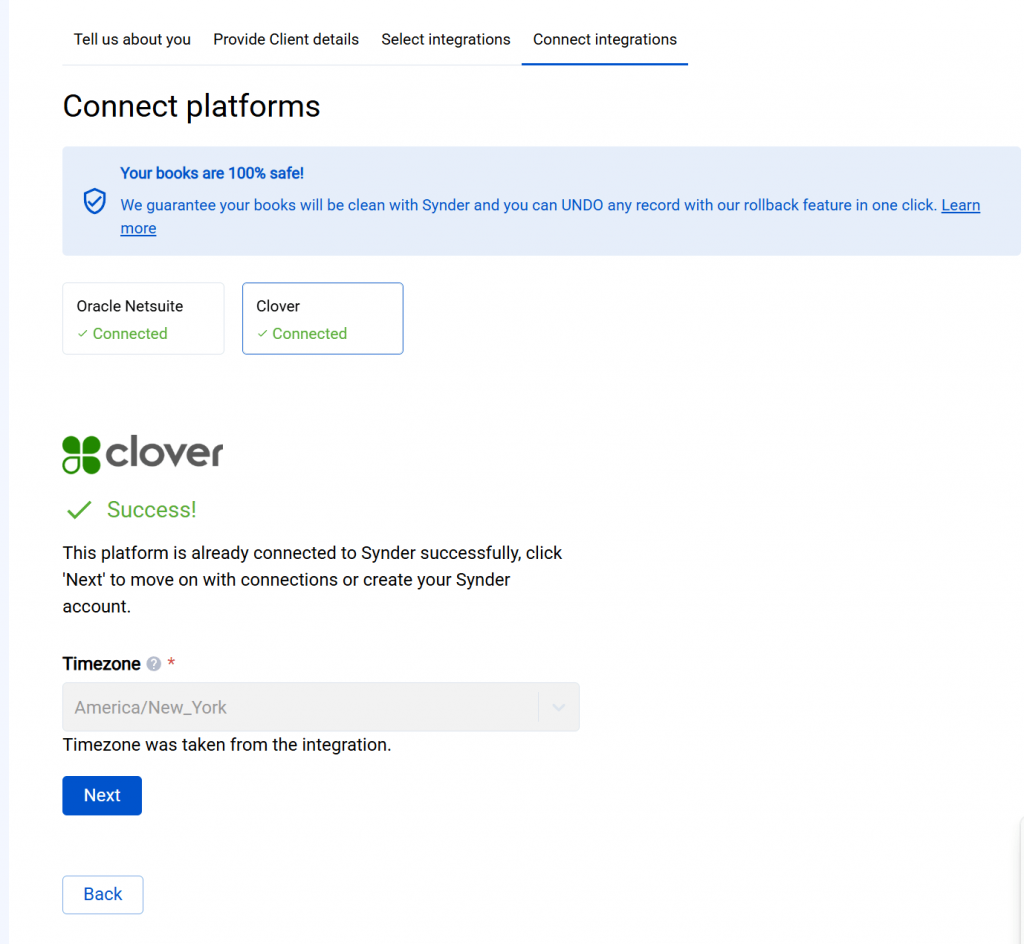This screenshot has height=944, width=1024.
Task: Click the blue Next button
Action: 102,795
